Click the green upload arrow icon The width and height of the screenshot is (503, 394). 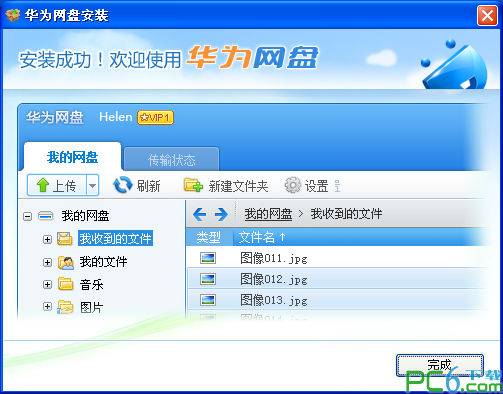[43, 185]
